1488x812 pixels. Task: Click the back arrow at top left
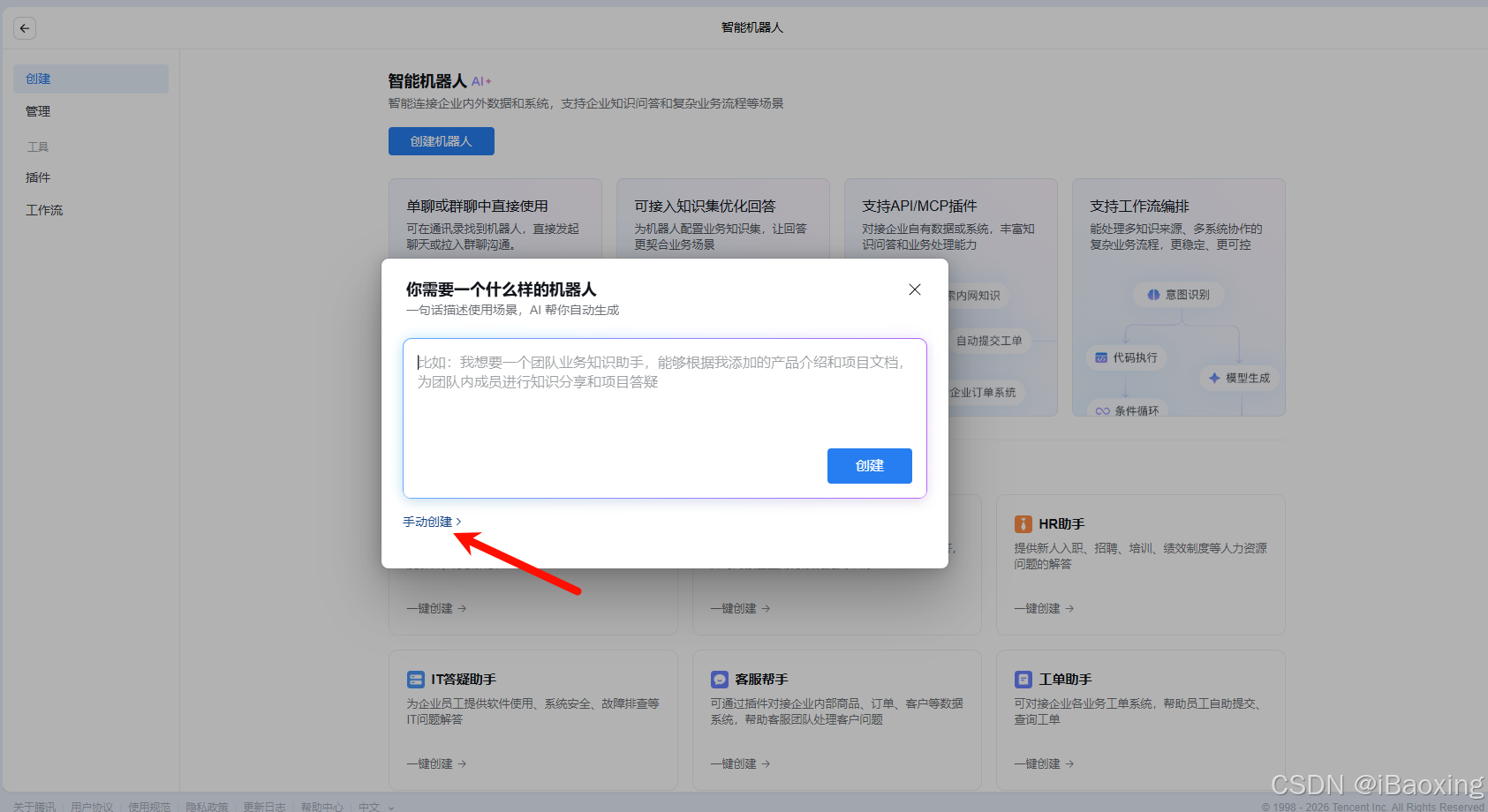tap(24, 27)
